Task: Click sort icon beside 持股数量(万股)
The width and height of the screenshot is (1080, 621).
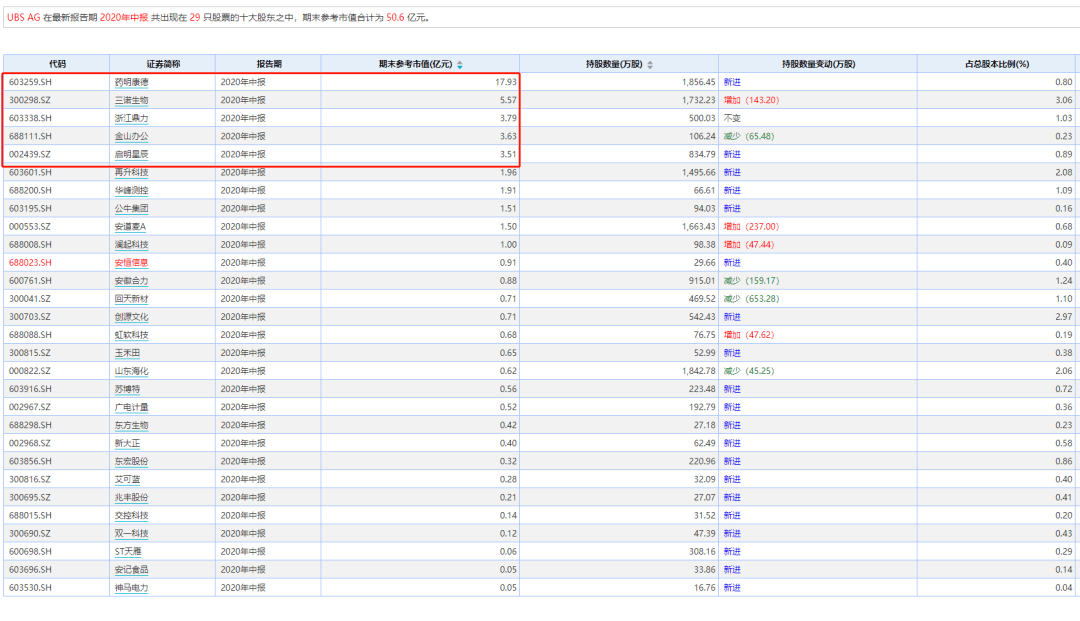Action: pyautogui.click(x=650, y=65)
